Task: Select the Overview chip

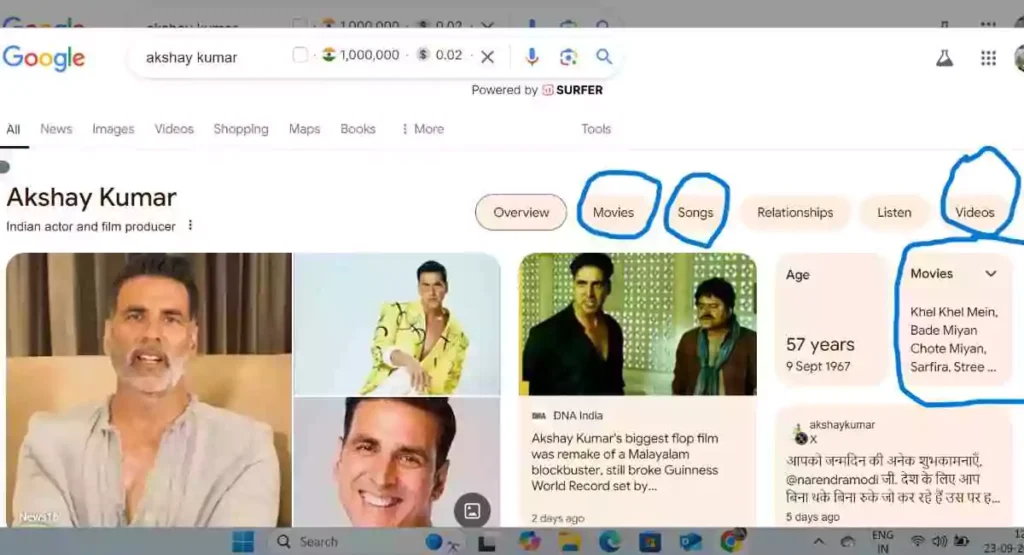Action: tap(521, 212)
